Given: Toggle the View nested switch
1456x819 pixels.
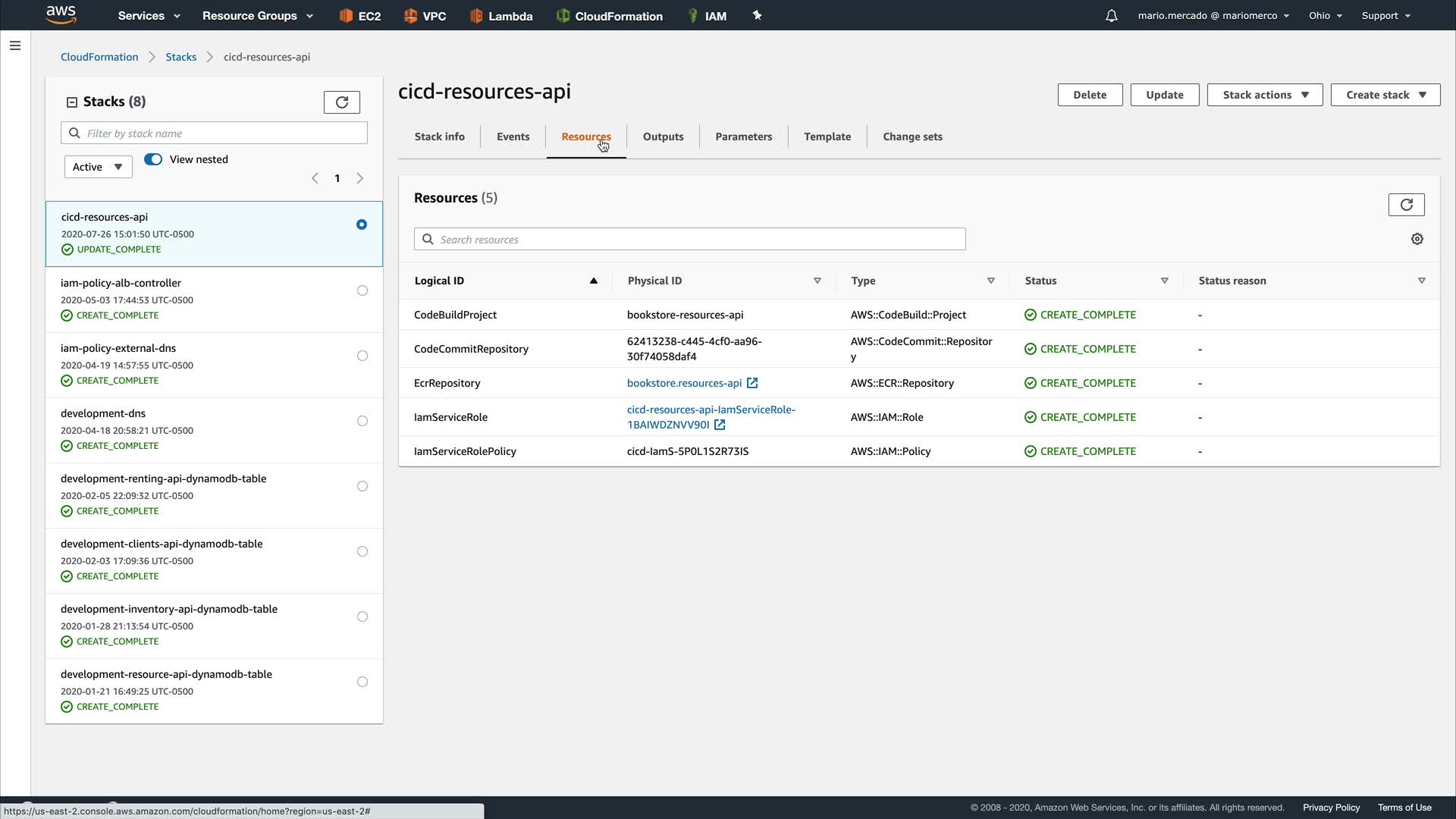Looking at the screenshot, I should [153, 159].
